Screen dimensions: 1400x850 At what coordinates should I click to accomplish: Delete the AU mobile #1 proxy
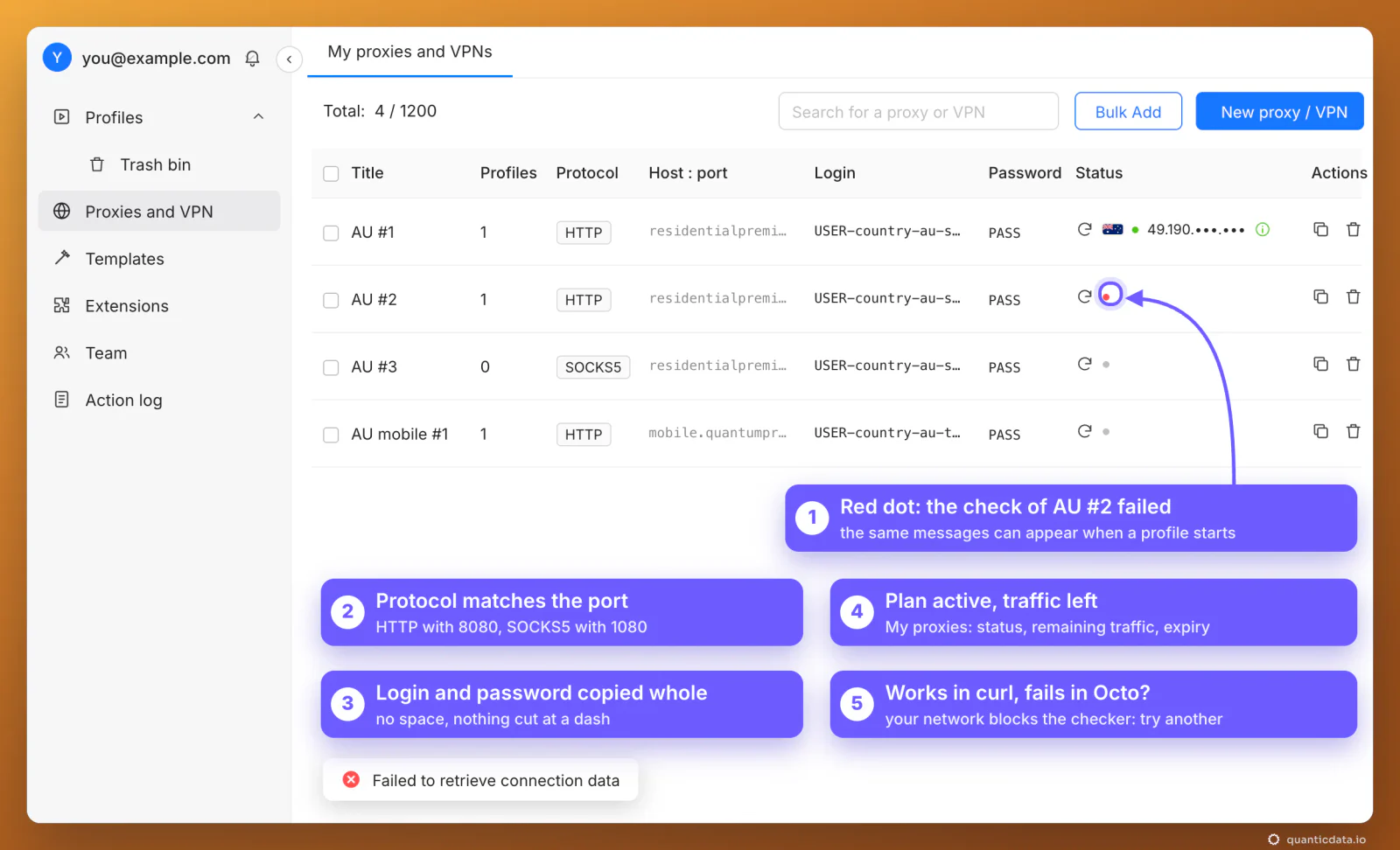[1353, 431]
